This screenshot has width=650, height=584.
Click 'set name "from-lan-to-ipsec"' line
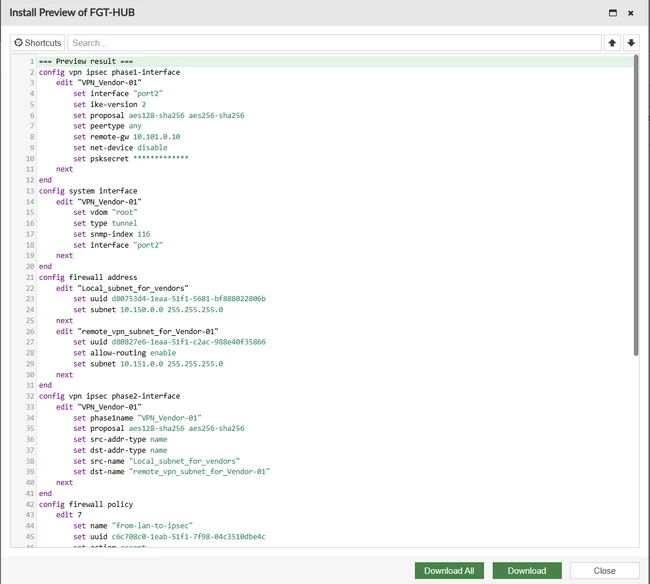133,526
